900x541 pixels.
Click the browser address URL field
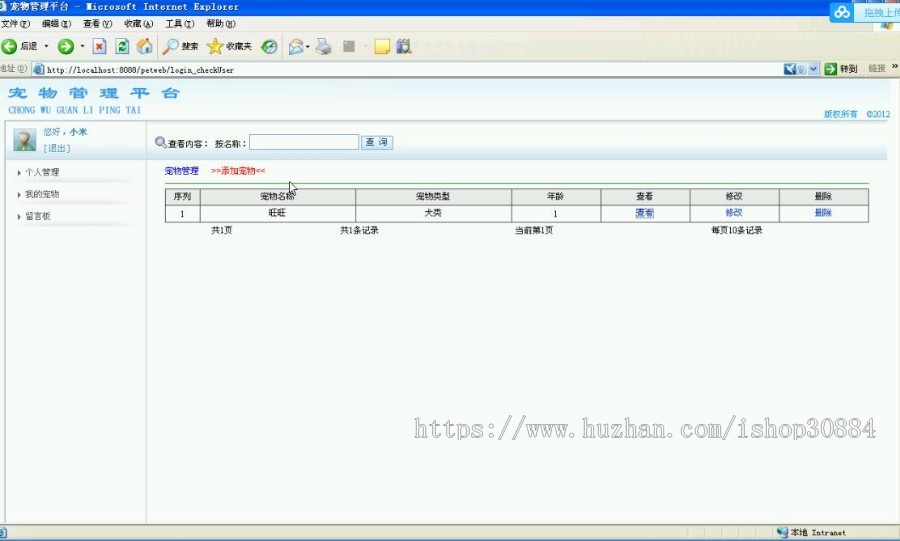pyautogui.click(x=408, y=69)
